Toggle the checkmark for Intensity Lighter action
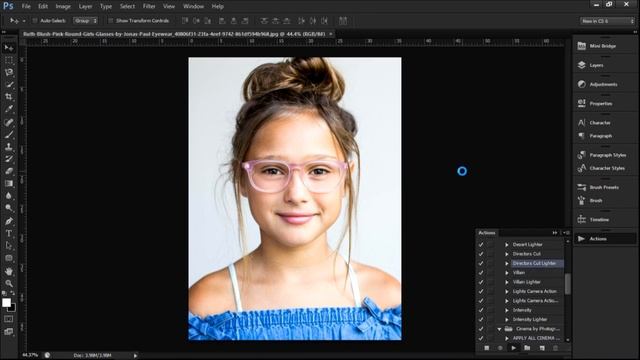 (x=481, y=320)
